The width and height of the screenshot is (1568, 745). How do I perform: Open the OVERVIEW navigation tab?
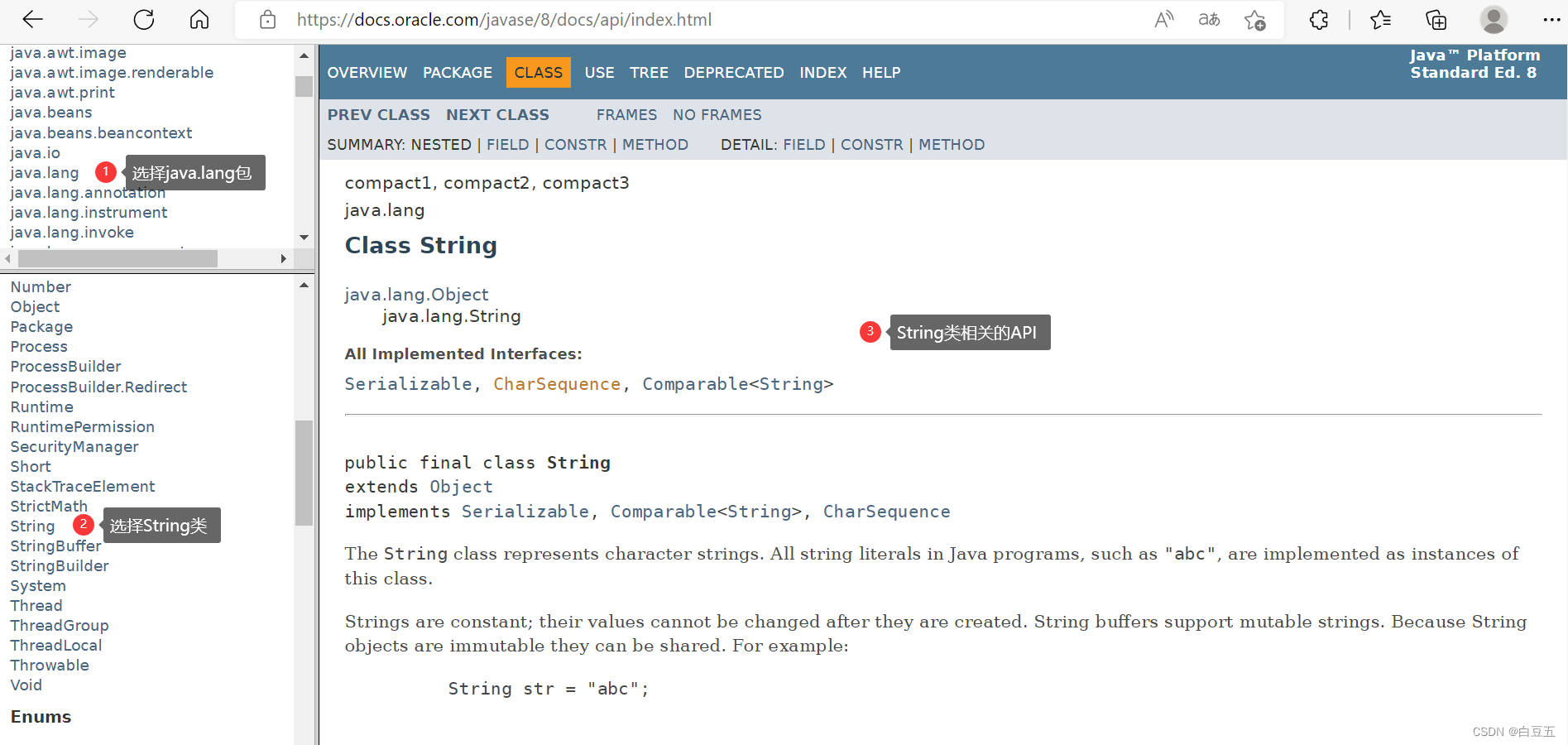pyautogui.click(x=367, y=73)
